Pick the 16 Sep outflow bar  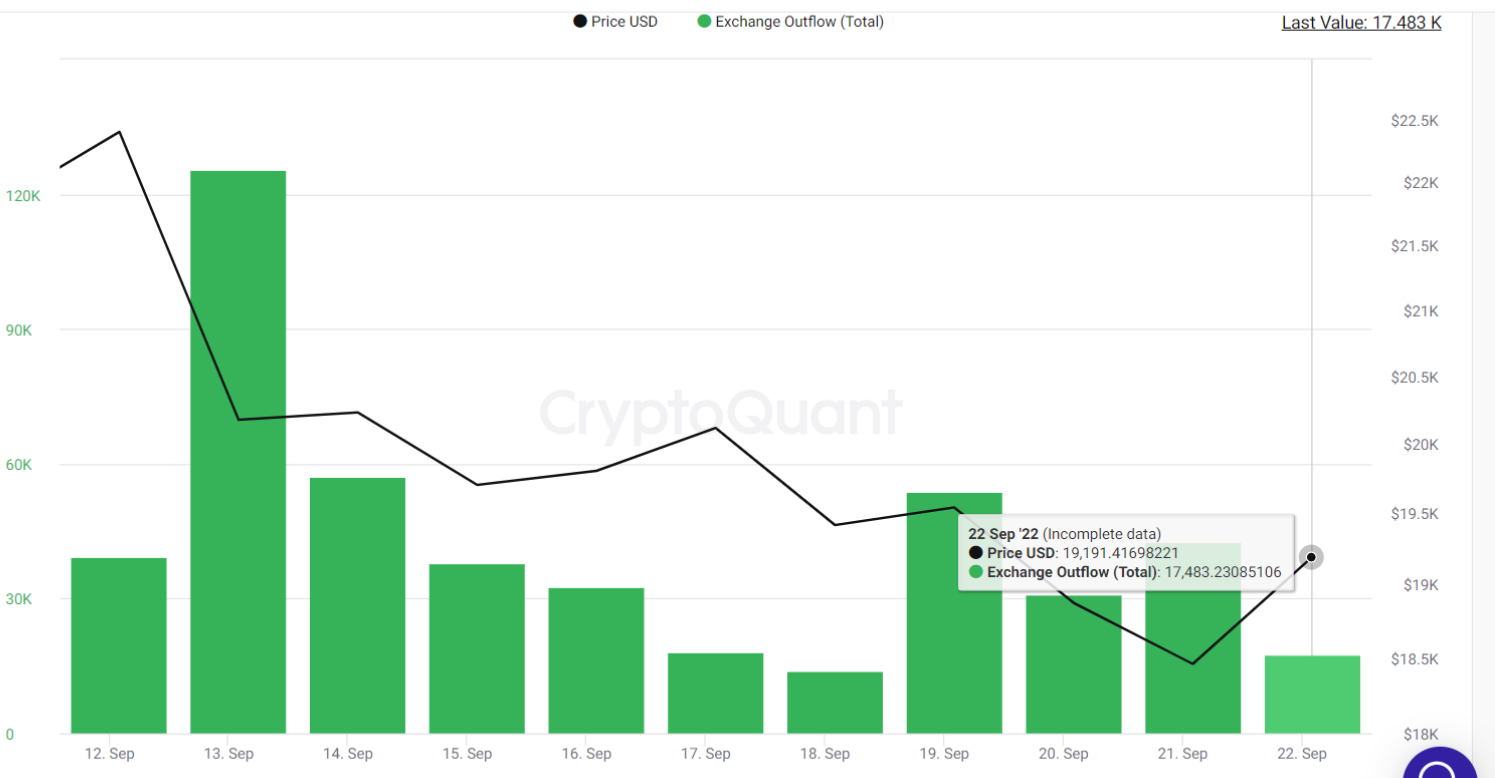pos(596,661)
